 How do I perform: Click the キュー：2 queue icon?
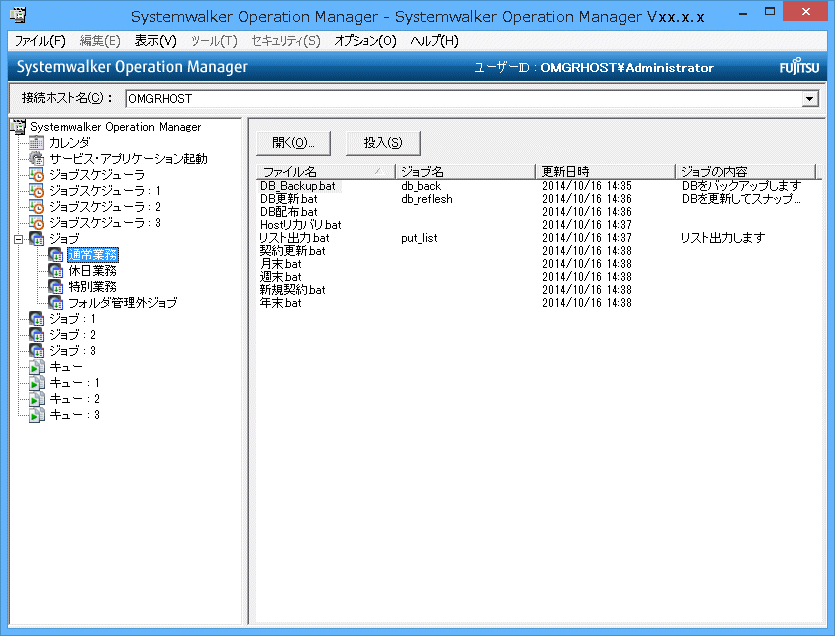click(x=37, y=398)
